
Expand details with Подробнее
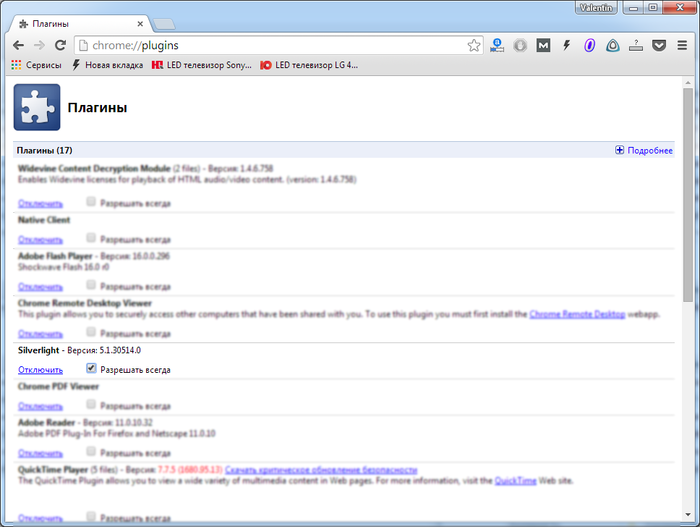tap(644, 151)
